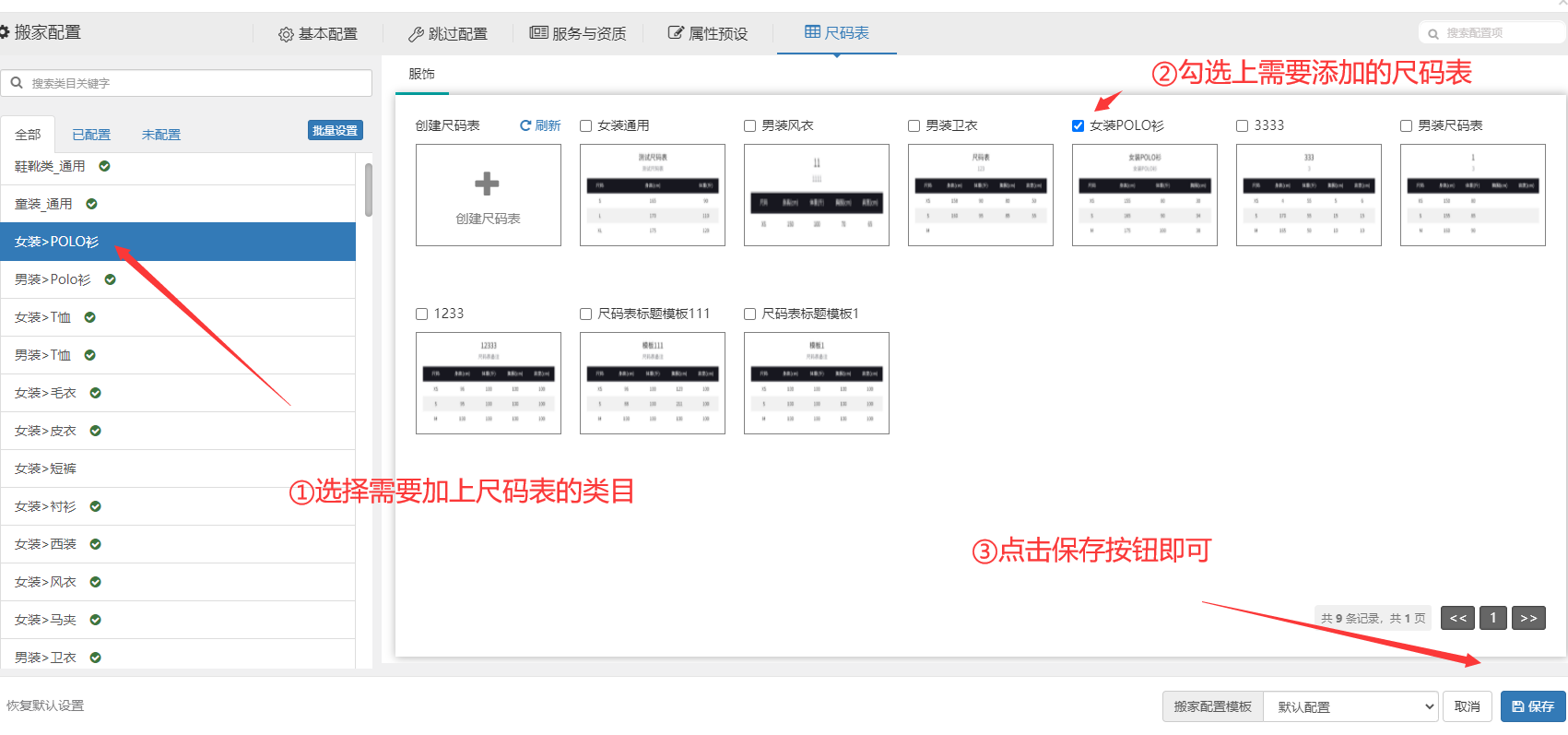Click the edit icon for 属性预设
This screenshot has width=1568, height=735.
[x=676, y=33]
